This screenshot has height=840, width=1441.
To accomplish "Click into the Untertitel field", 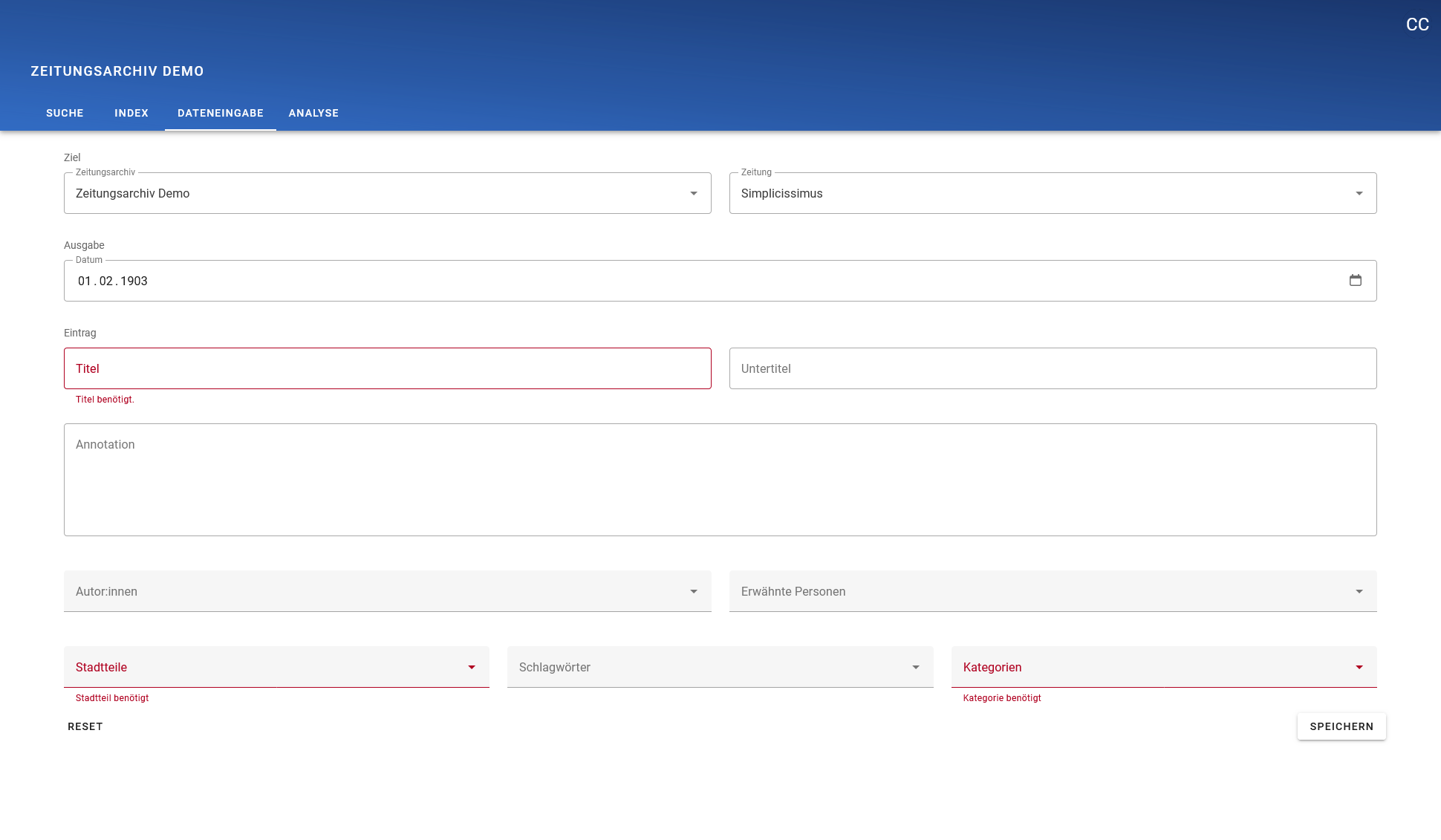I will click(1052, 368).
